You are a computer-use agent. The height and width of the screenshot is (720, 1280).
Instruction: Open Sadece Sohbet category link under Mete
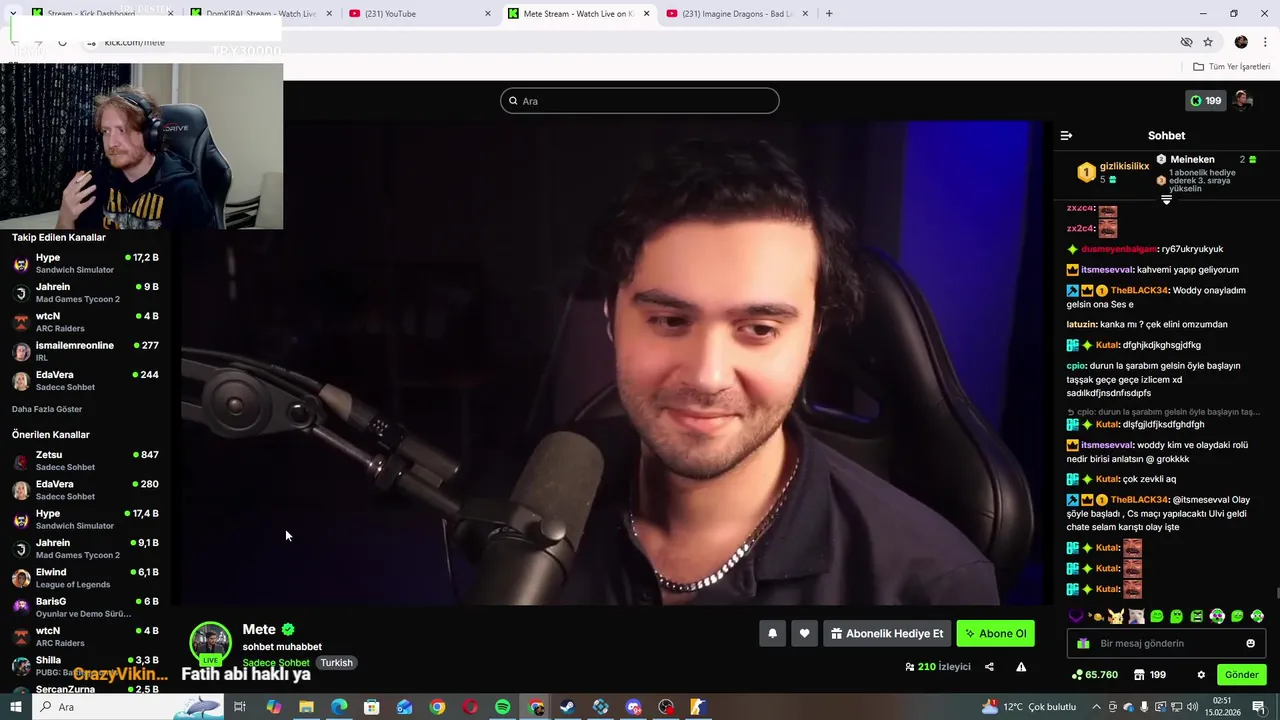pyautogui.click(x=276, y=663)
